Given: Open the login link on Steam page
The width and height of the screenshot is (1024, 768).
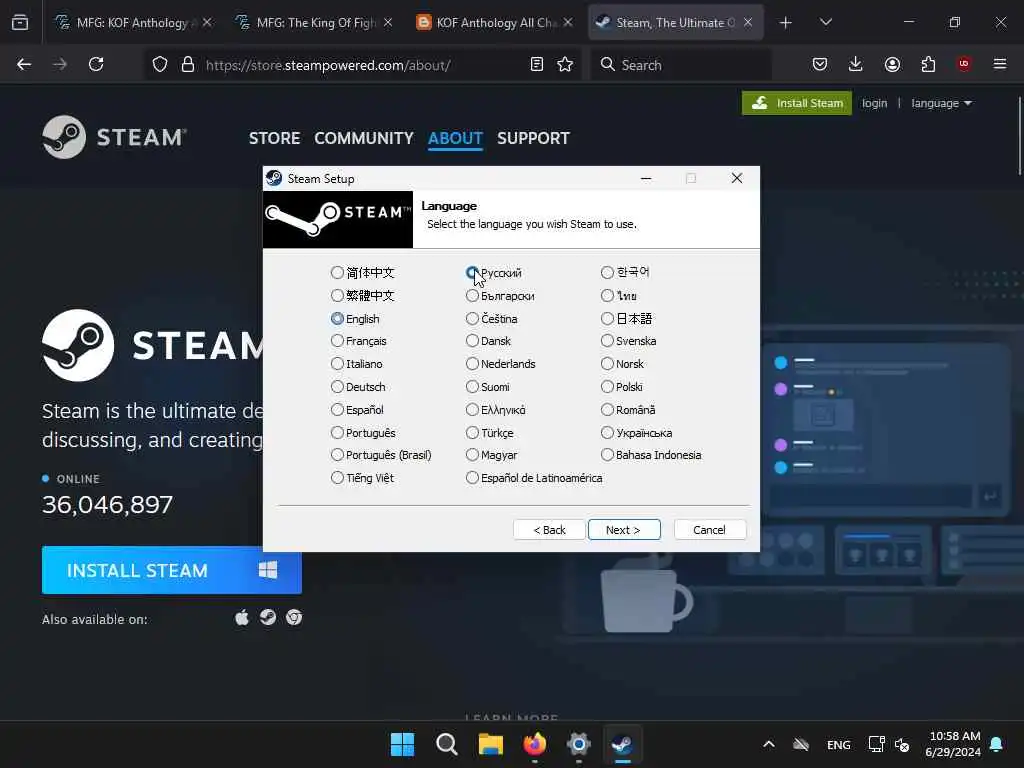Looking at the screenshot, I should click(874, 103).
